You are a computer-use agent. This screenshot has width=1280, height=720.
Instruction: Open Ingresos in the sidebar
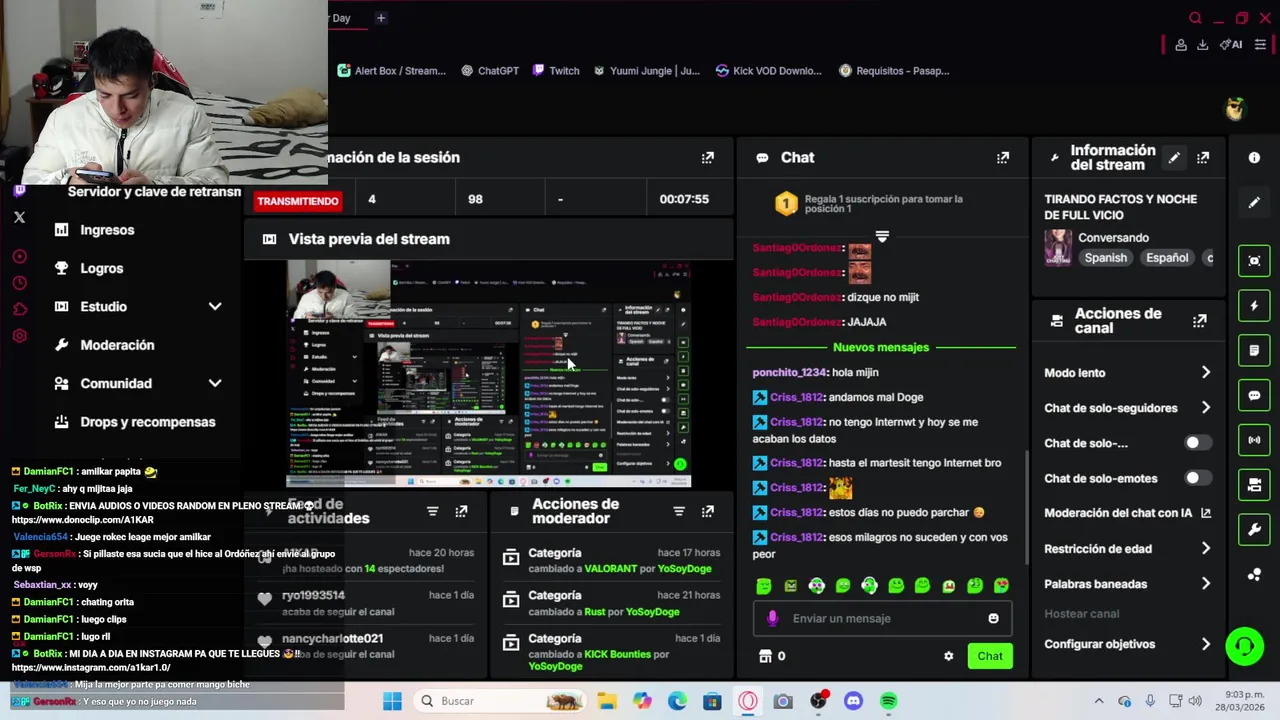pyautogui.click(x=95, y=230)
